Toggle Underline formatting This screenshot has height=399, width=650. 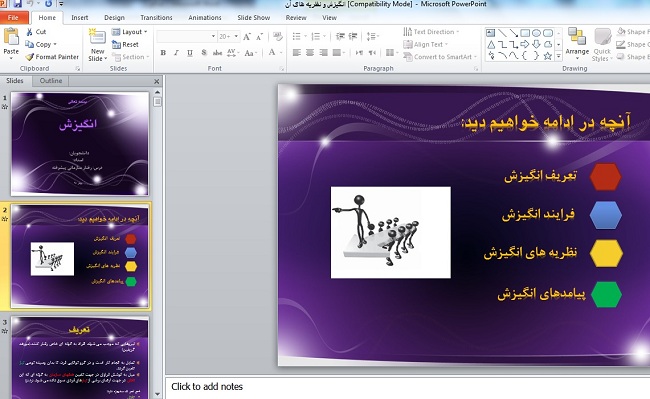coord(190,53)
